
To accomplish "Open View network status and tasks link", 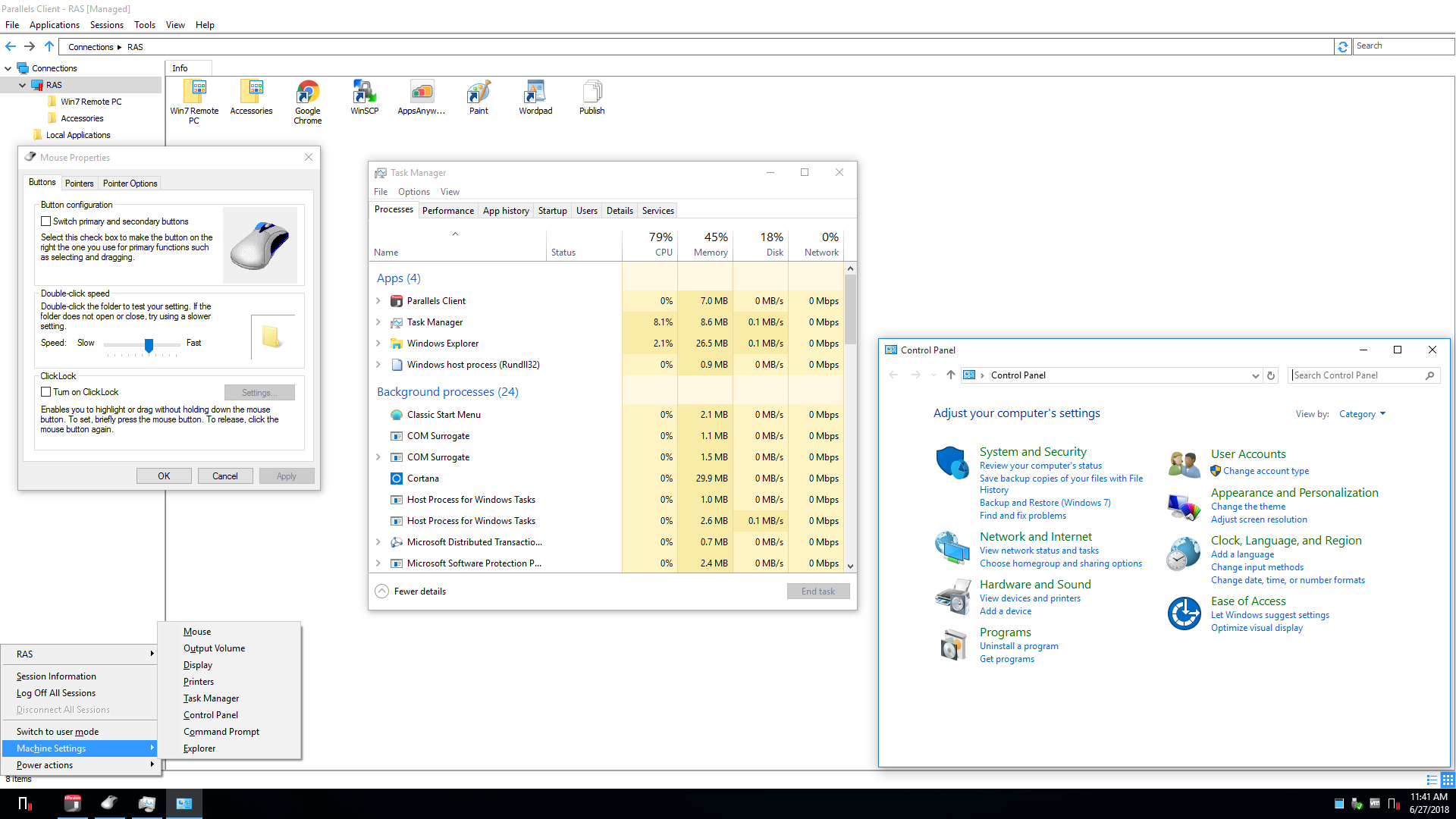I will (1039, 551).
